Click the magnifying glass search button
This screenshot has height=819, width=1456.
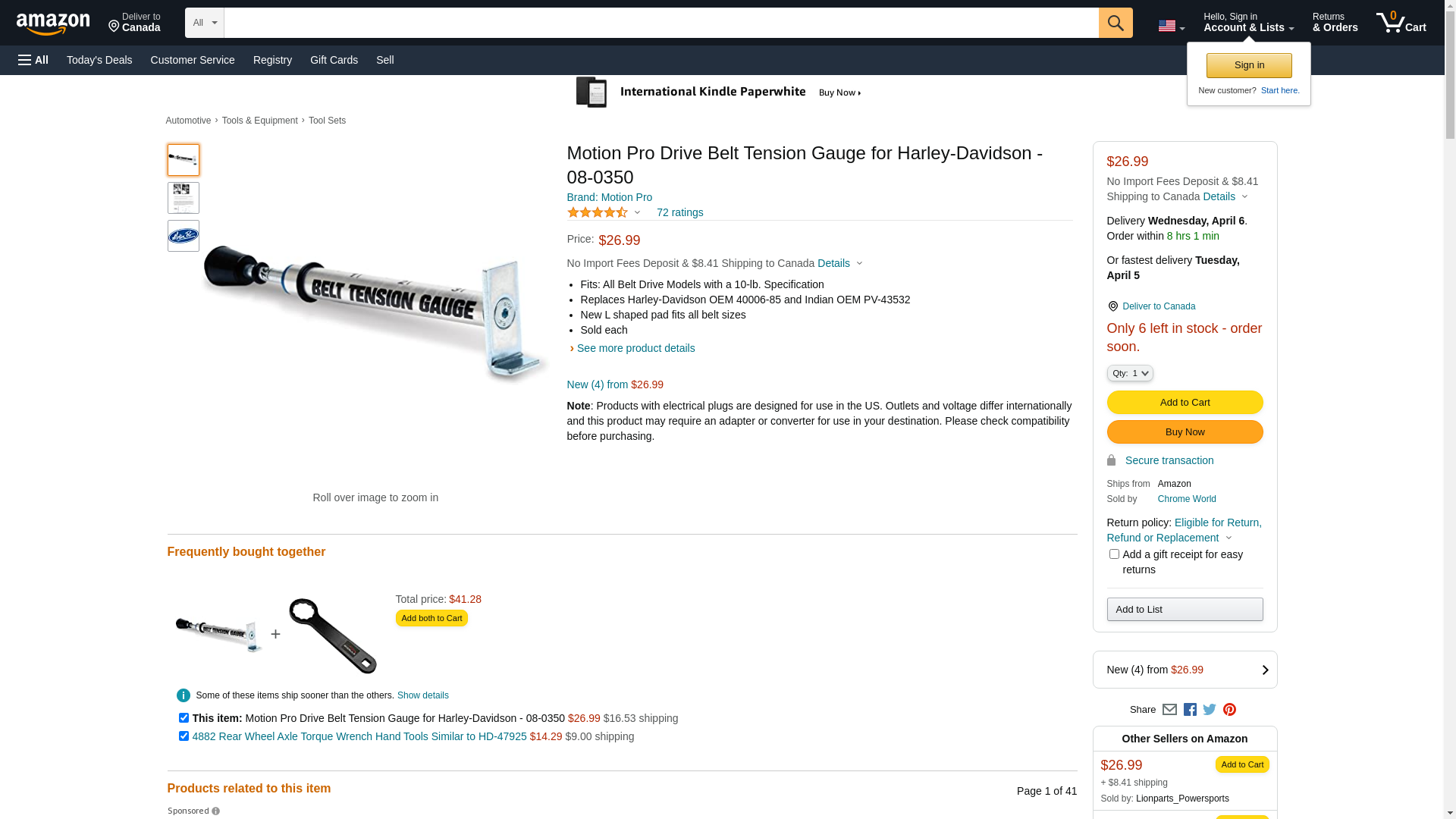(1115, 23)
